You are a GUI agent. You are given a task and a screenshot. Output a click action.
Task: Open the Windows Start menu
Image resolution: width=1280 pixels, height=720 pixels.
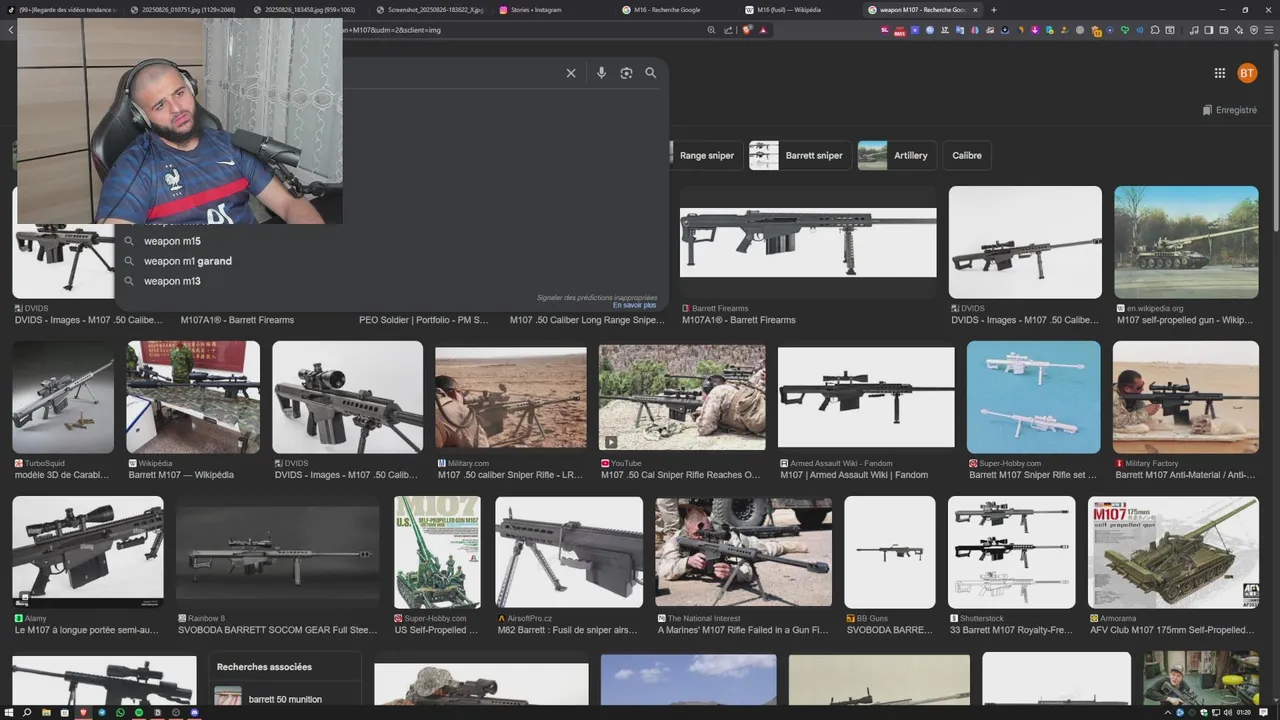pos(9,712)
